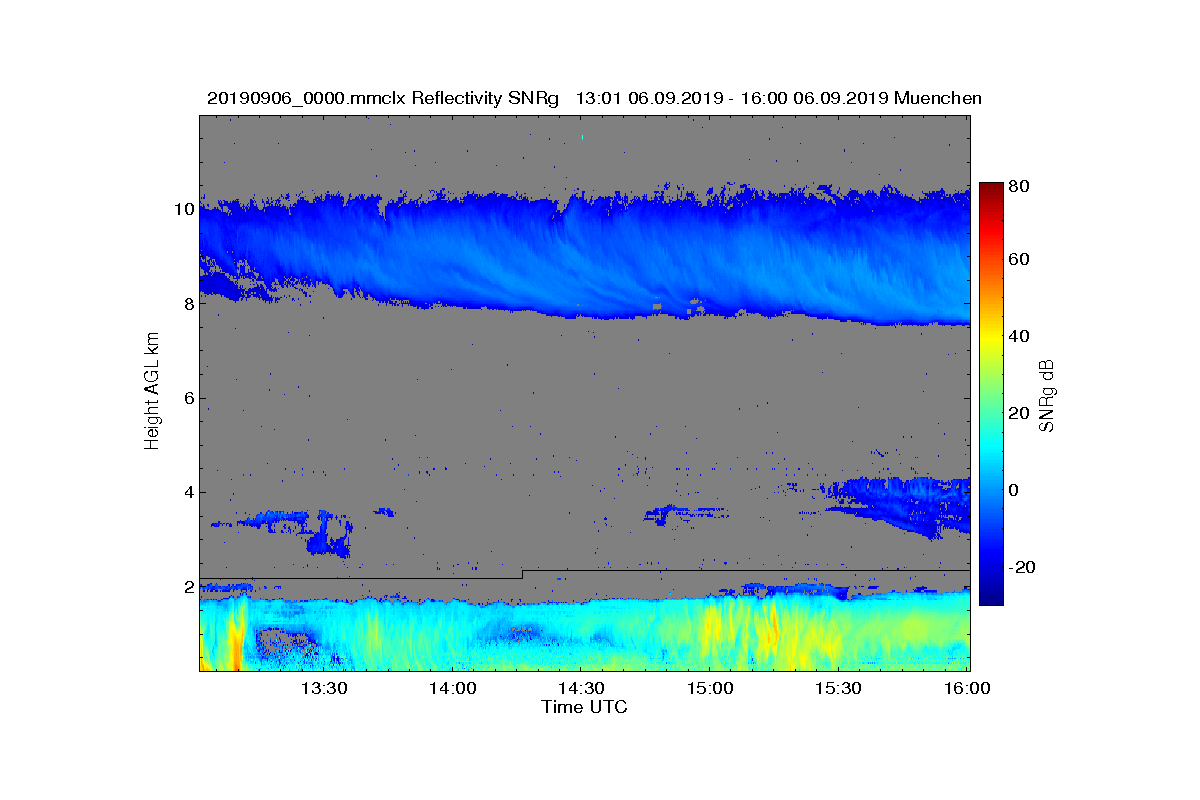Click the colorbar tick label 60
The image size is (1200, 800).
tap(1020, 260)
